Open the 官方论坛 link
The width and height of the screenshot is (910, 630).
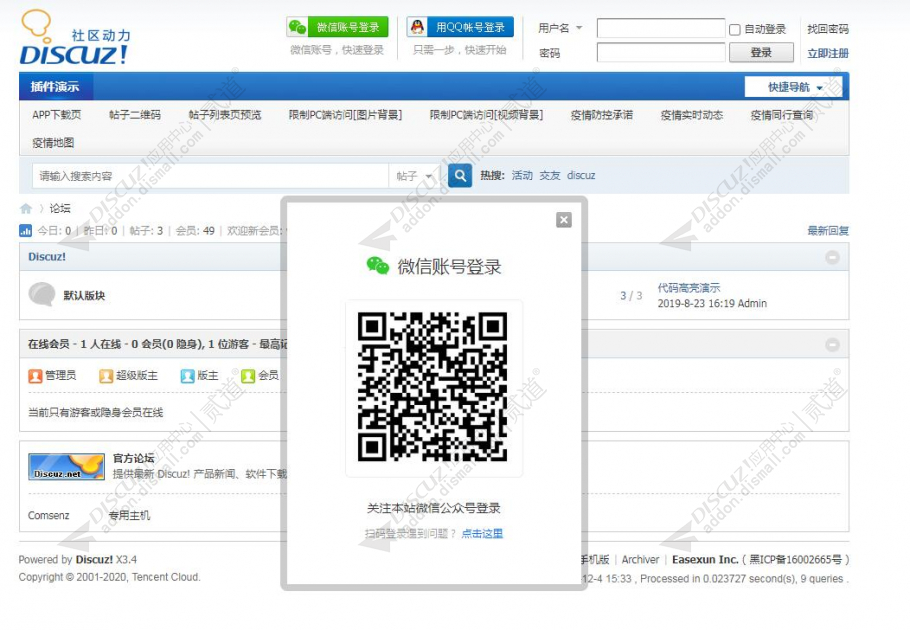coord(133,458)
